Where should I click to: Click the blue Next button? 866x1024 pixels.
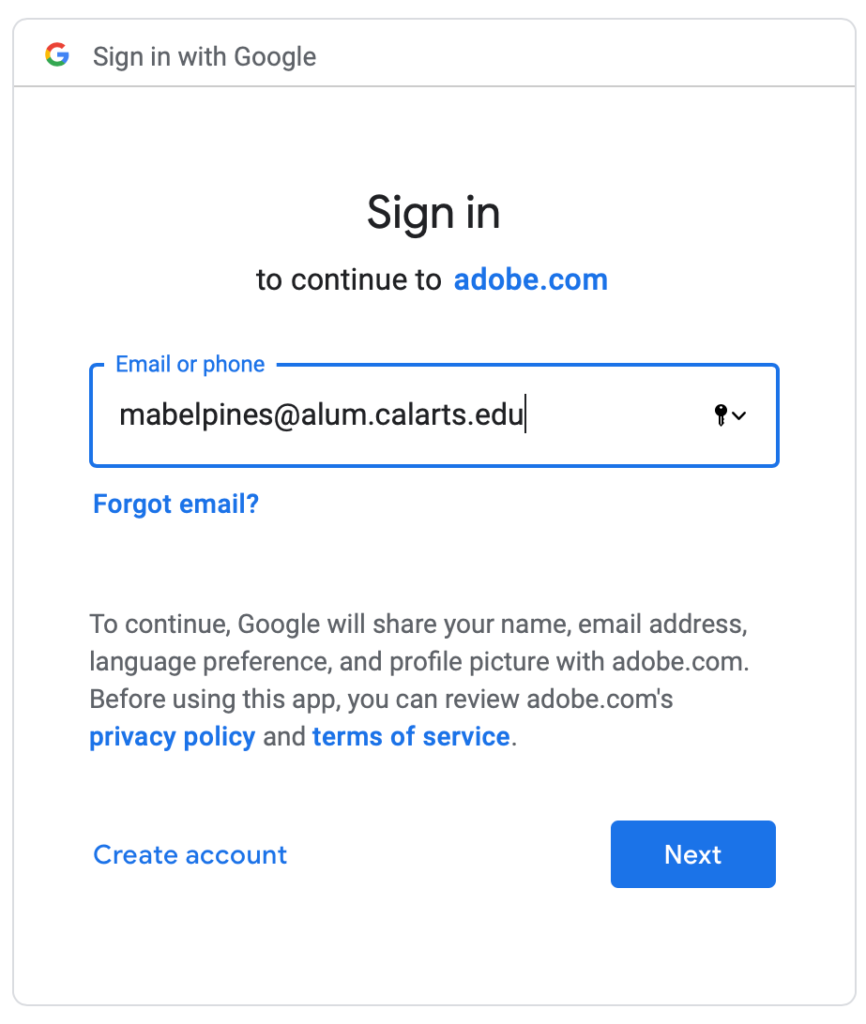tap(693, 854)
